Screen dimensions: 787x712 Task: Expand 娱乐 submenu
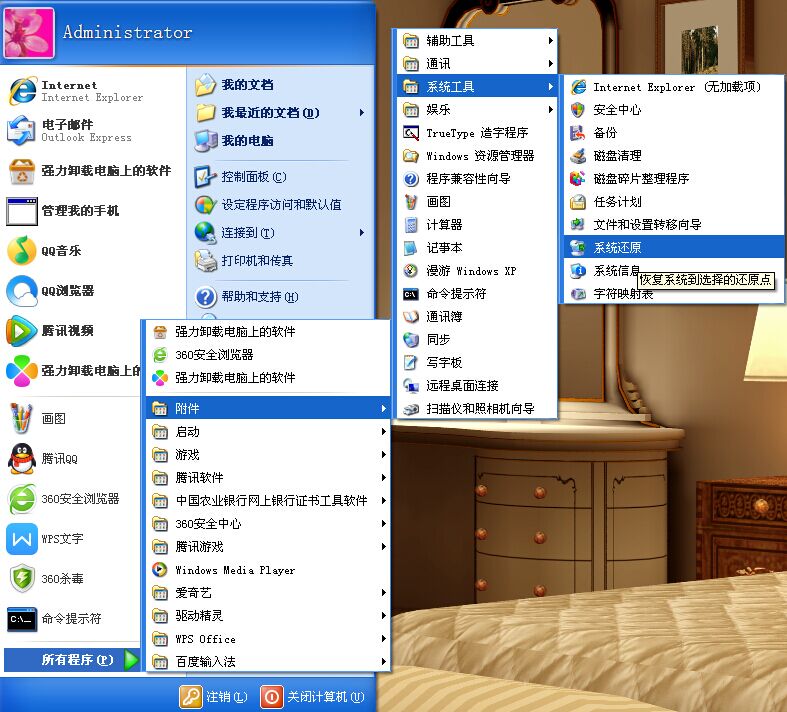[x=477, y=110]
